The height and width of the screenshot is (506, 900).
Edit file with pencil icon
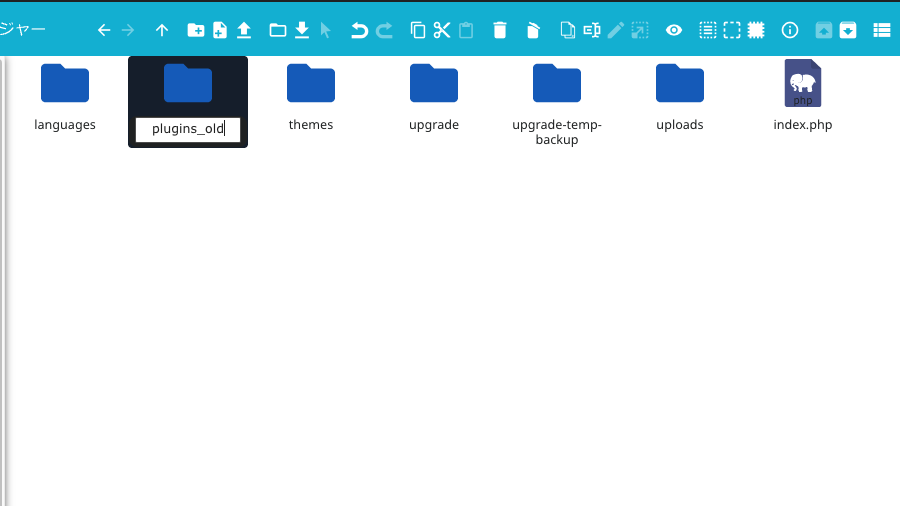[x=616, y=30]
